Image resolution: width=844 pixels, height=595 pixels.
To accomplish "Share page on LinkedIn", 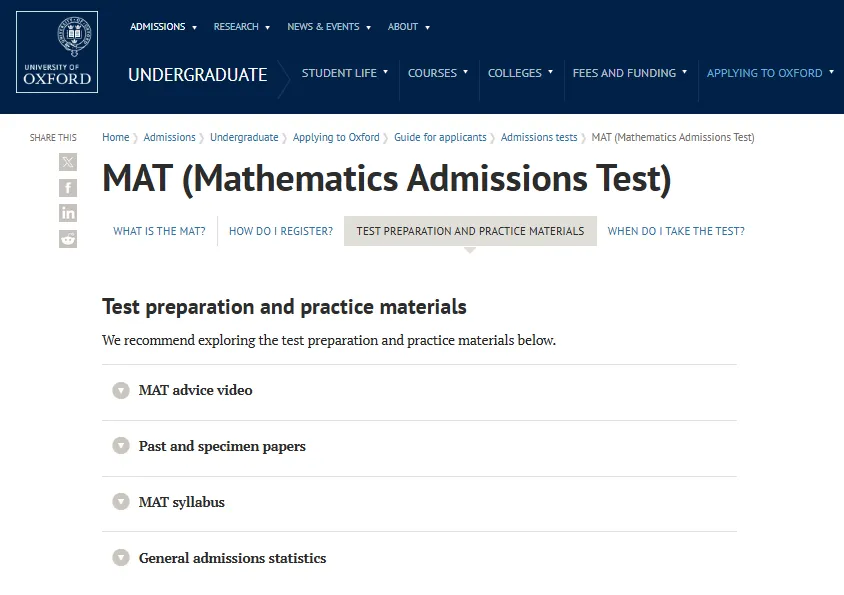I will click(68, 213).
